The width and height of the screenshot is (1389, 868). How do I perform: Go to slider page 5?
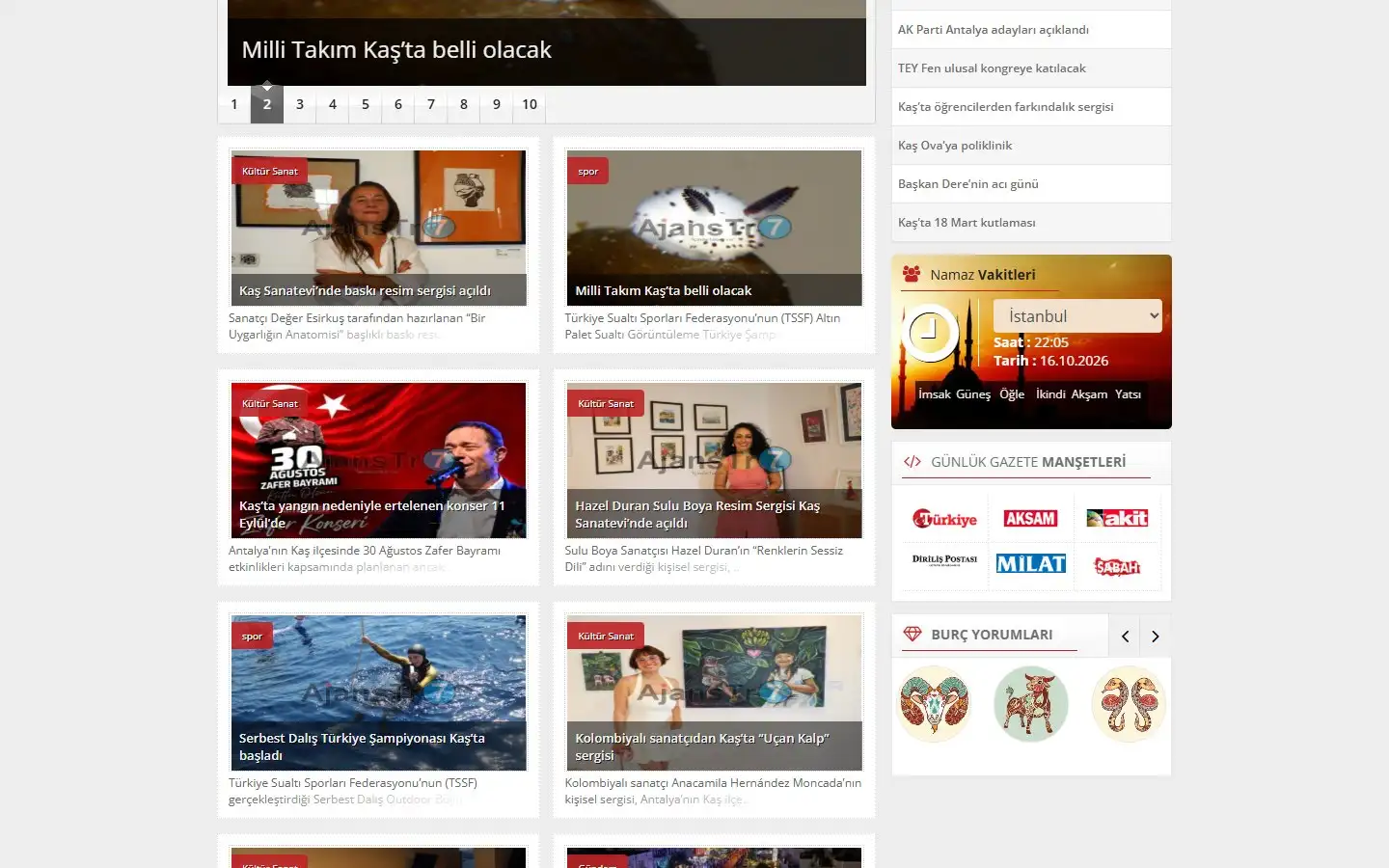[x=366, y=104]
